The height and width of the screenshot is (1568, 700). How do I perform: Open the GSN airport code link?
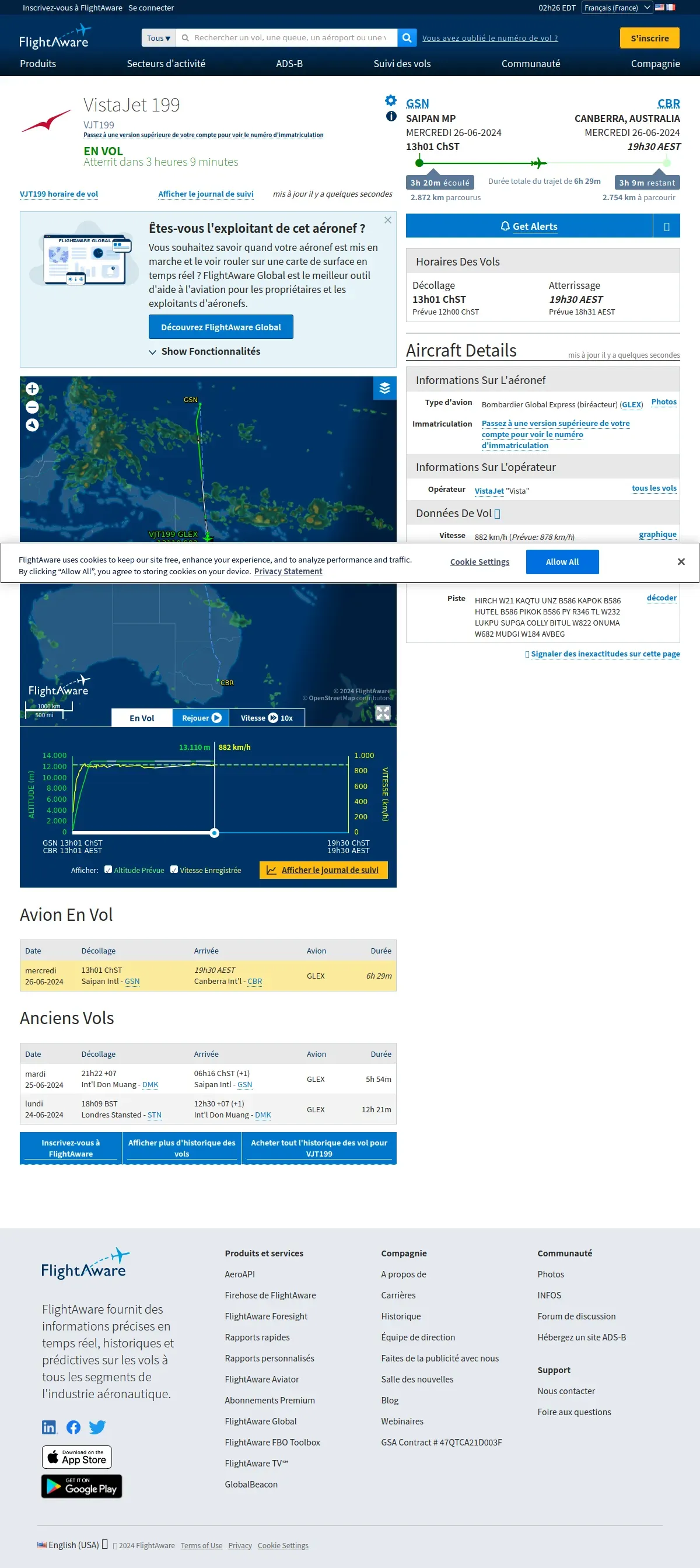pyautogui.click(x=418, y=103)
